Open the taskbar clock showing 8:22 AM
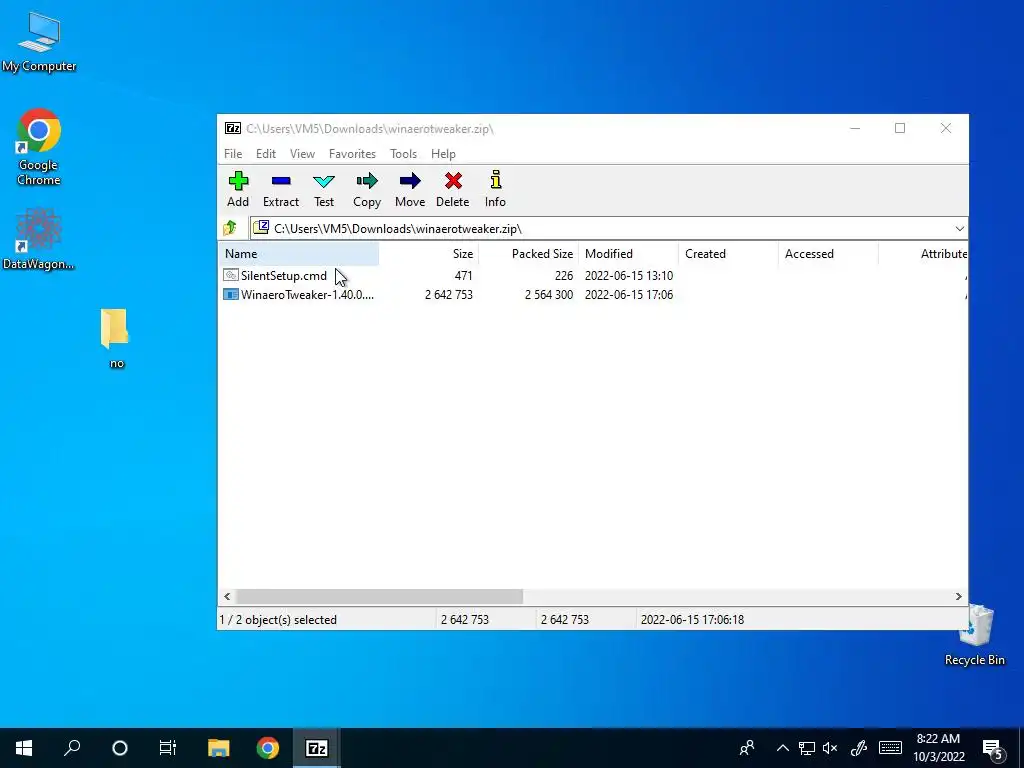The height and width of the screenshot is (768, 1024). tap(938, 748)
